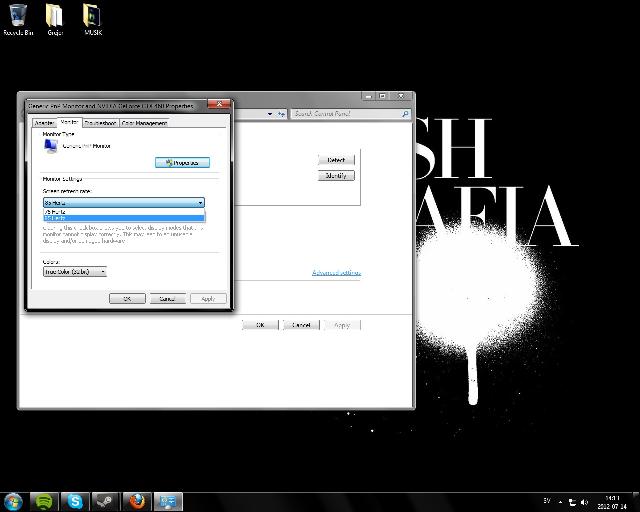Click the Windows Start orb
Viewport: 640px width, 512px height.
pyautogui.click(x=13, y=502)
